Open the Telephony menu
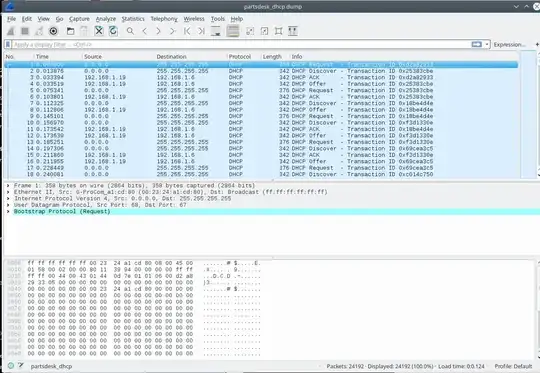 [164, 19]
